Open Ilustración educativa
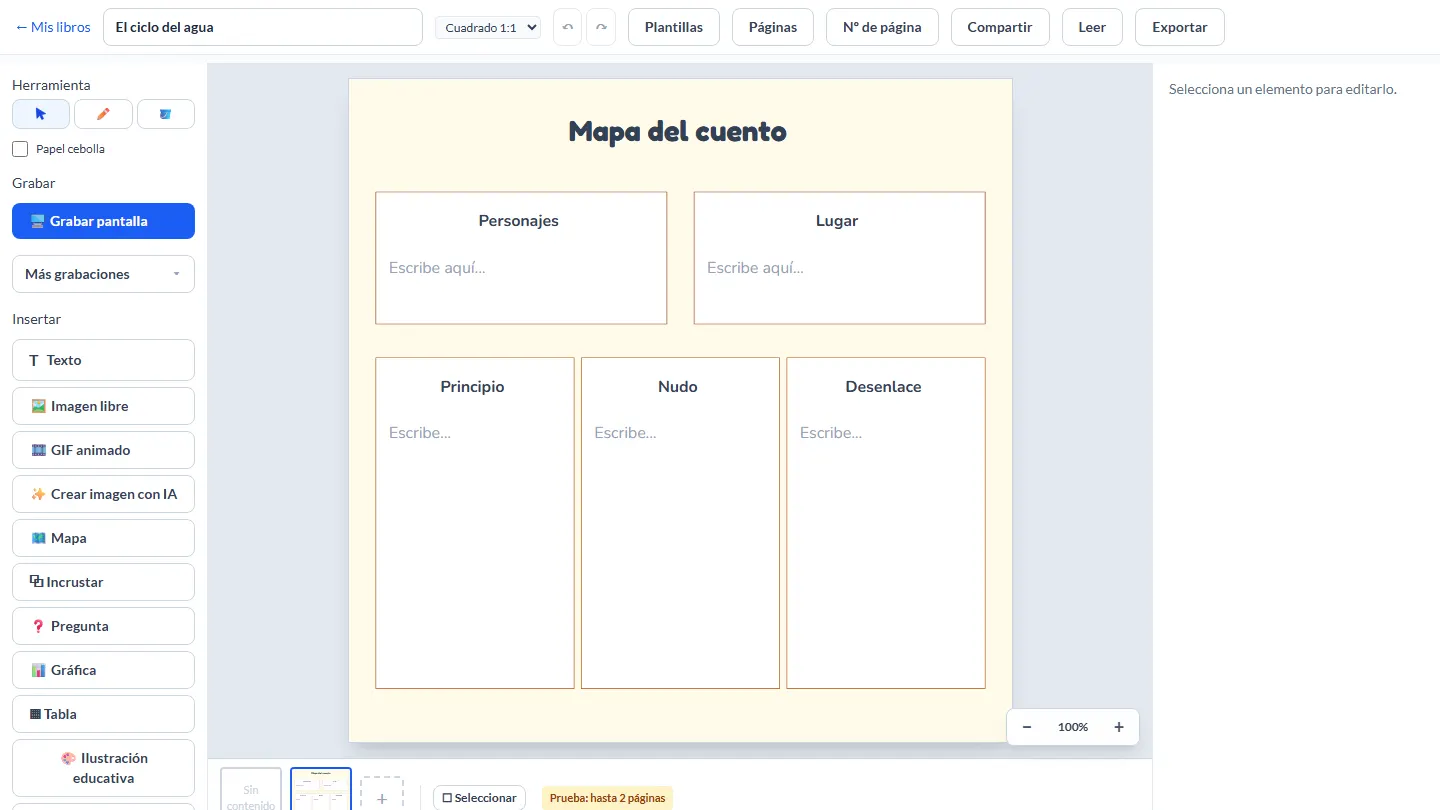 click(103, 768)
